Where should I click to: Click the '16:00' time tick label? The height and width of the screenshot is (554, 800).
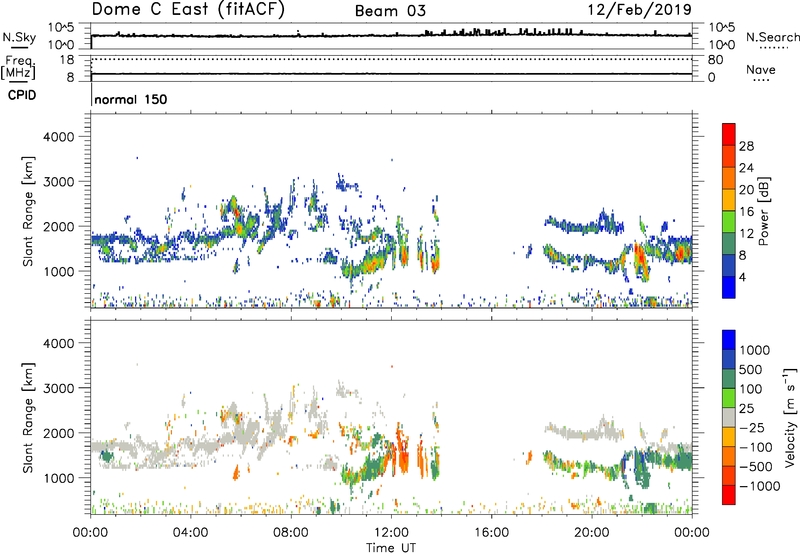point(491,533)
